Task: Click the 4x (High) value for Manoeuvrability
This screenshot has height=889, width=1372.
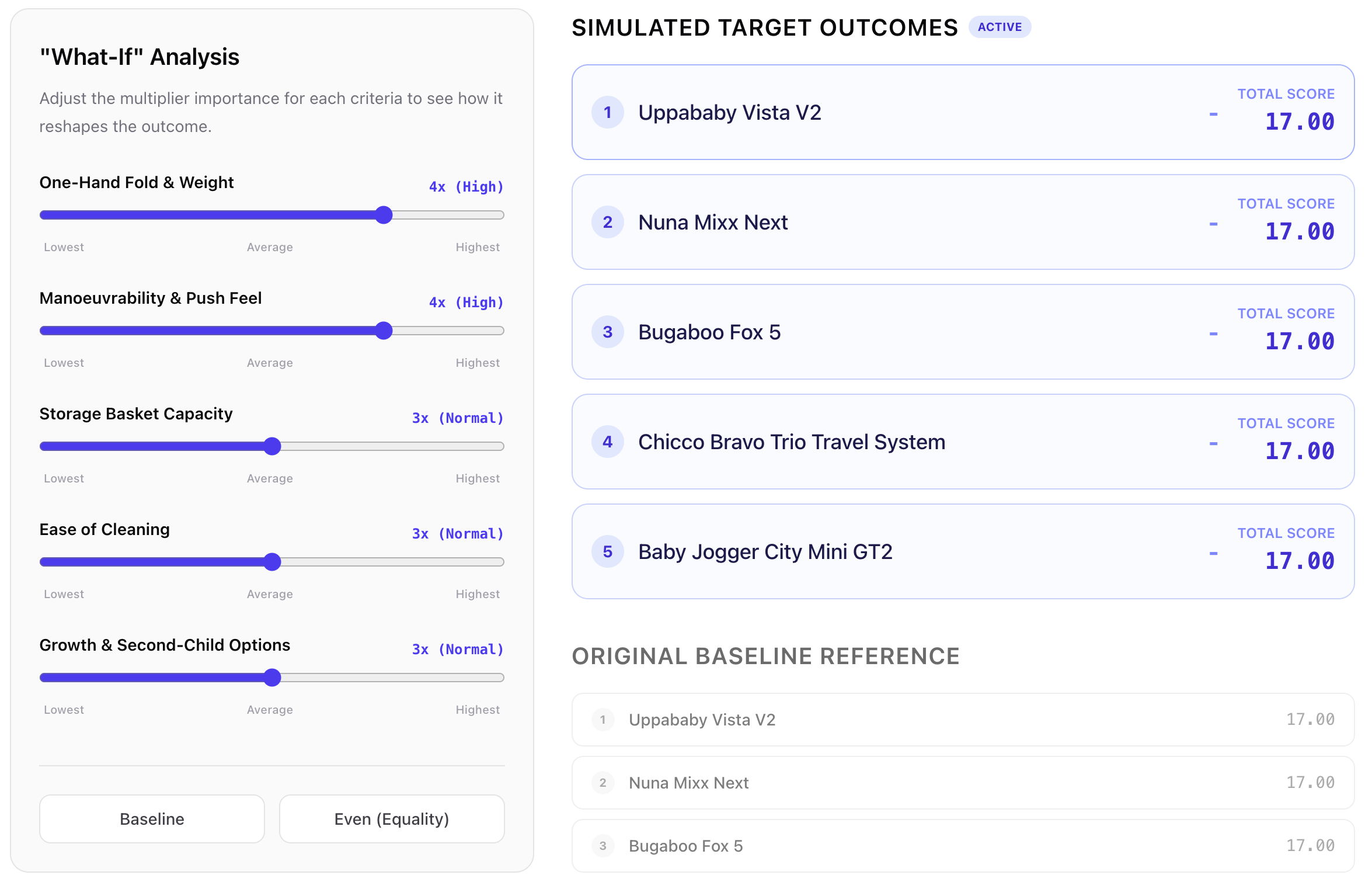Action: 466,303
